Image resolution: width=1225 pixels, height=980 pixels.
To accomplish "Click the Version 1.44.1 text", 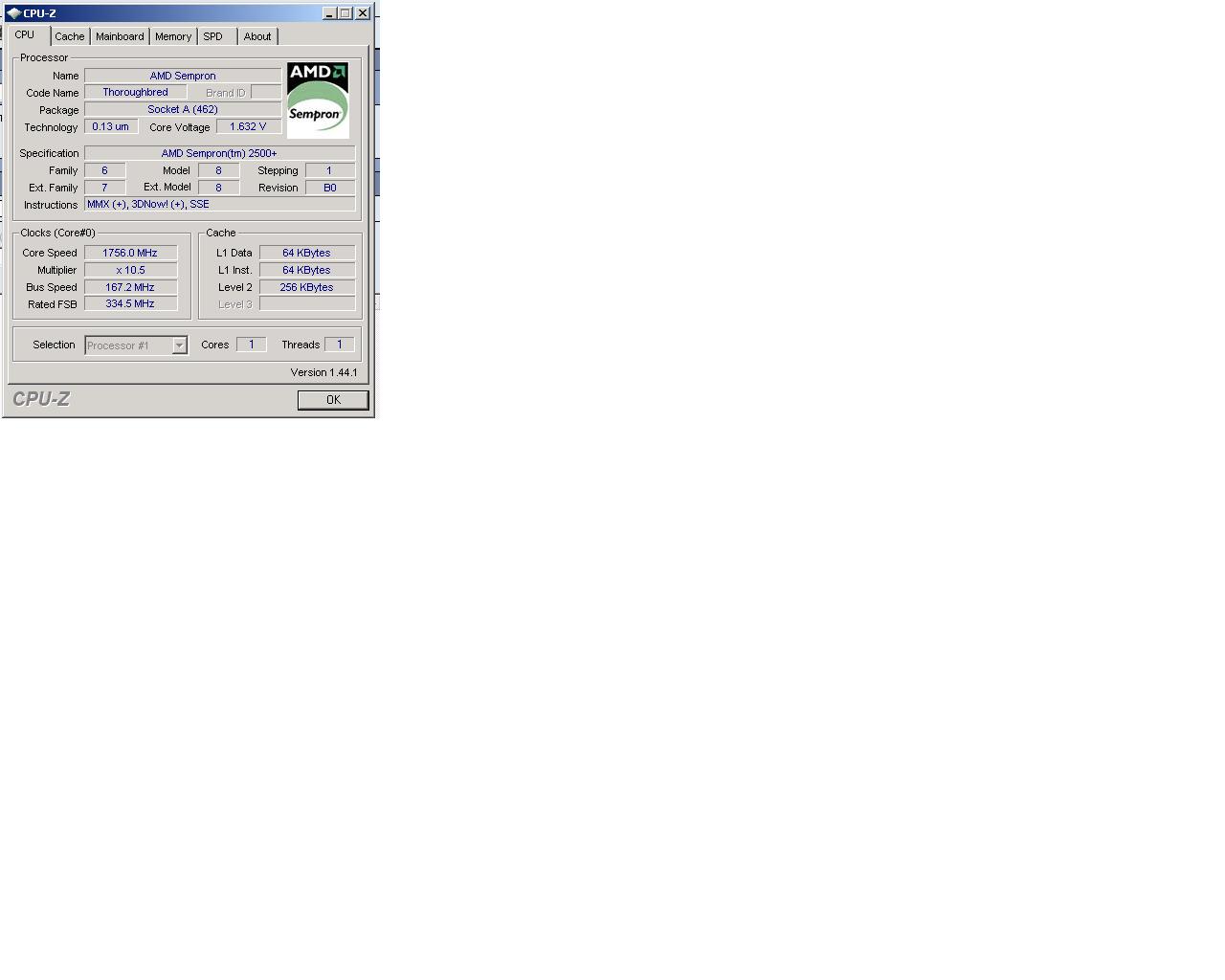I will click(323, 372).
